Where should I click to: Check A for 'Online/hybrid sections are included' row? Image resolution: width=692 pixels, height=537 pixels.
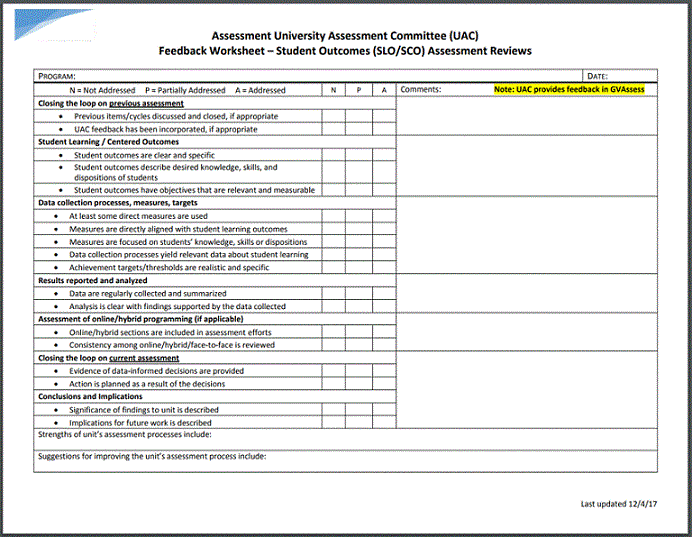tap(384, 332)
